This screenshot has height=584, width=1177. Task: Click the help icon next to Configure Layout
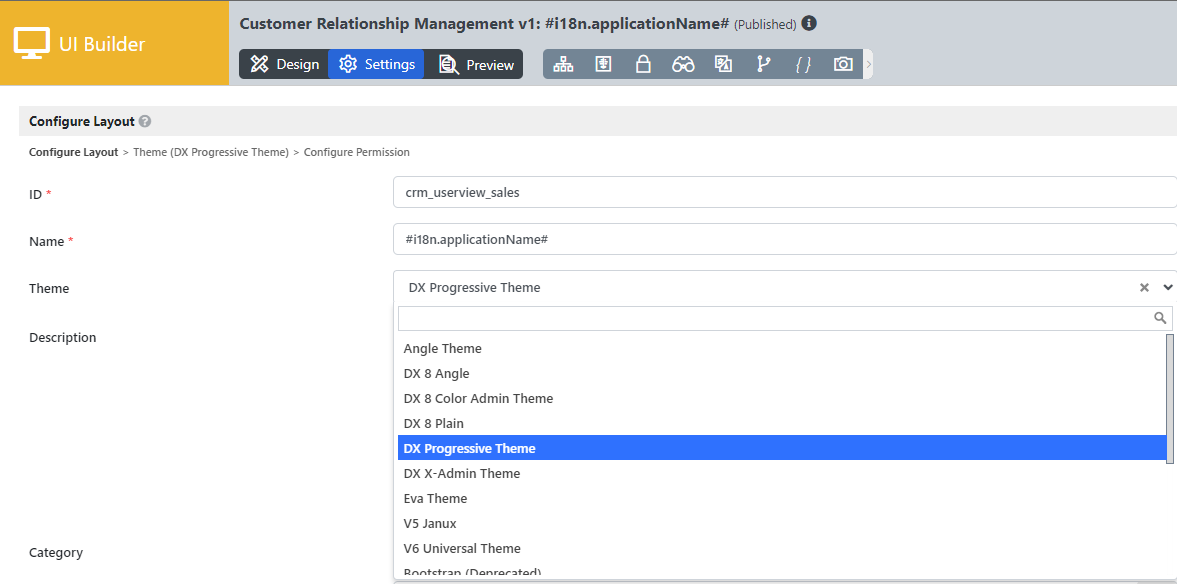pyautogui.click(x=145, y=121)
